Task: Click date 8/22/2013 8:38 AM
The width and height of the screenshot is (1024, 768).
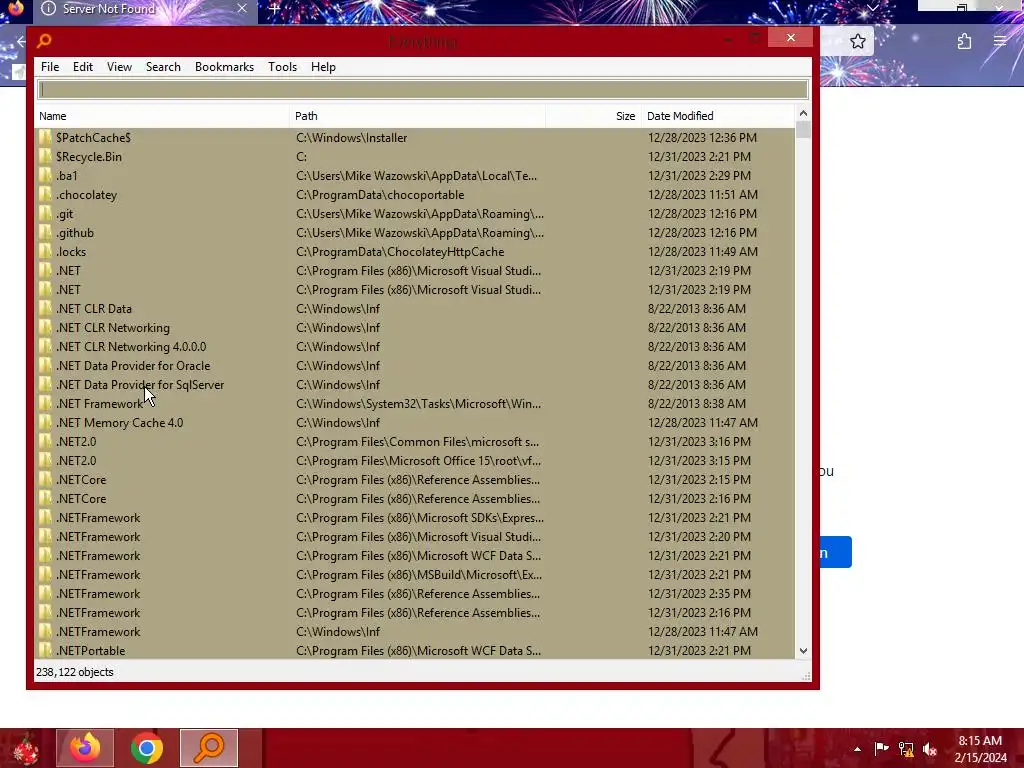Action: (x=696, y=404)
